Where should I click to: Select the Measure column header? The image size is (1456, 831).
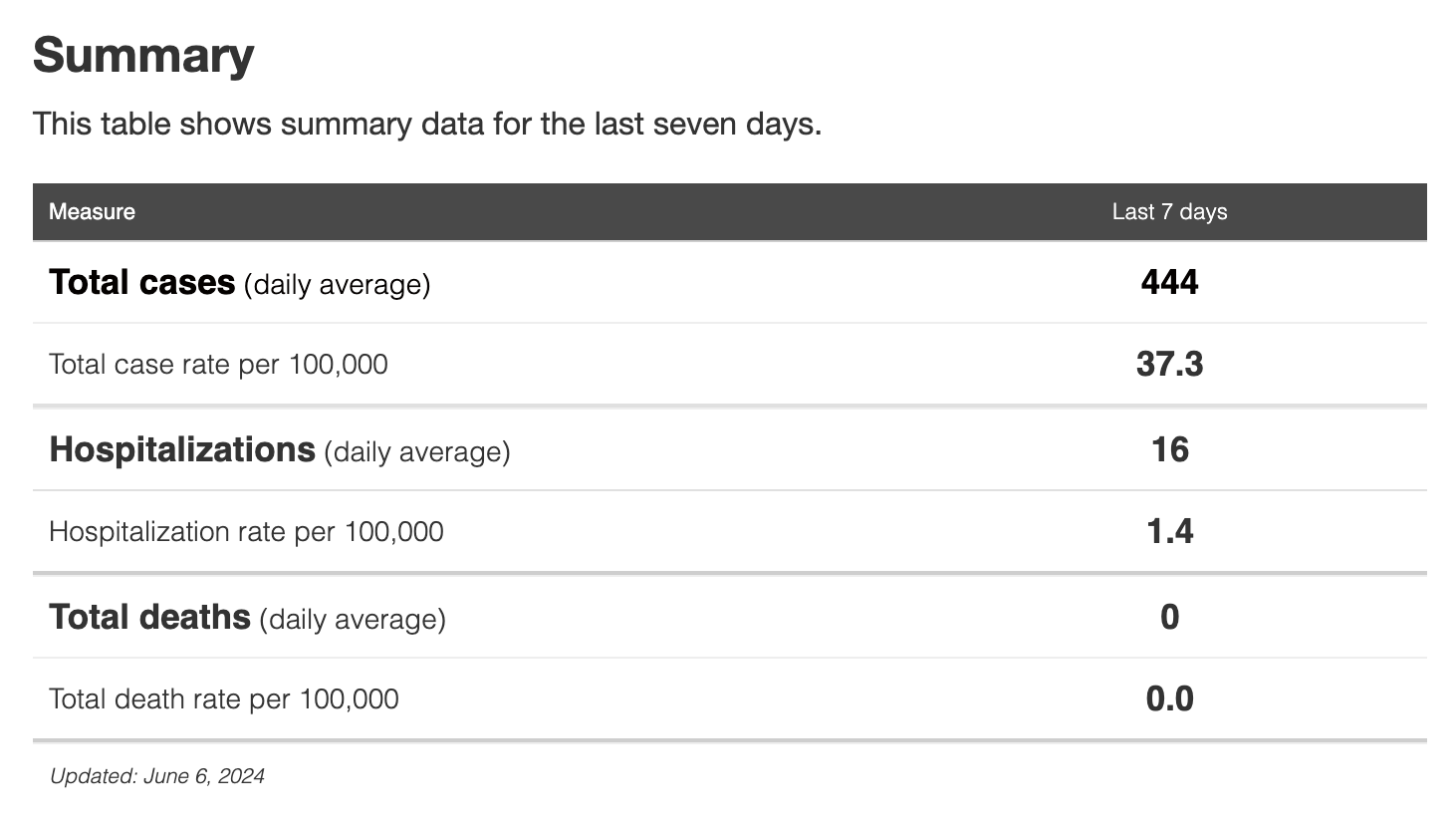point(92,211)
